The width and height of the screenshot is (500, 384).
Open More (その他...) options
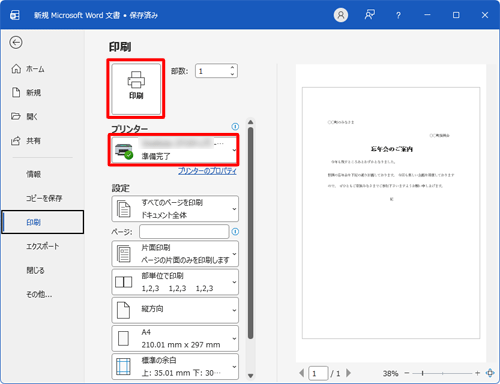tap(39, 294)
